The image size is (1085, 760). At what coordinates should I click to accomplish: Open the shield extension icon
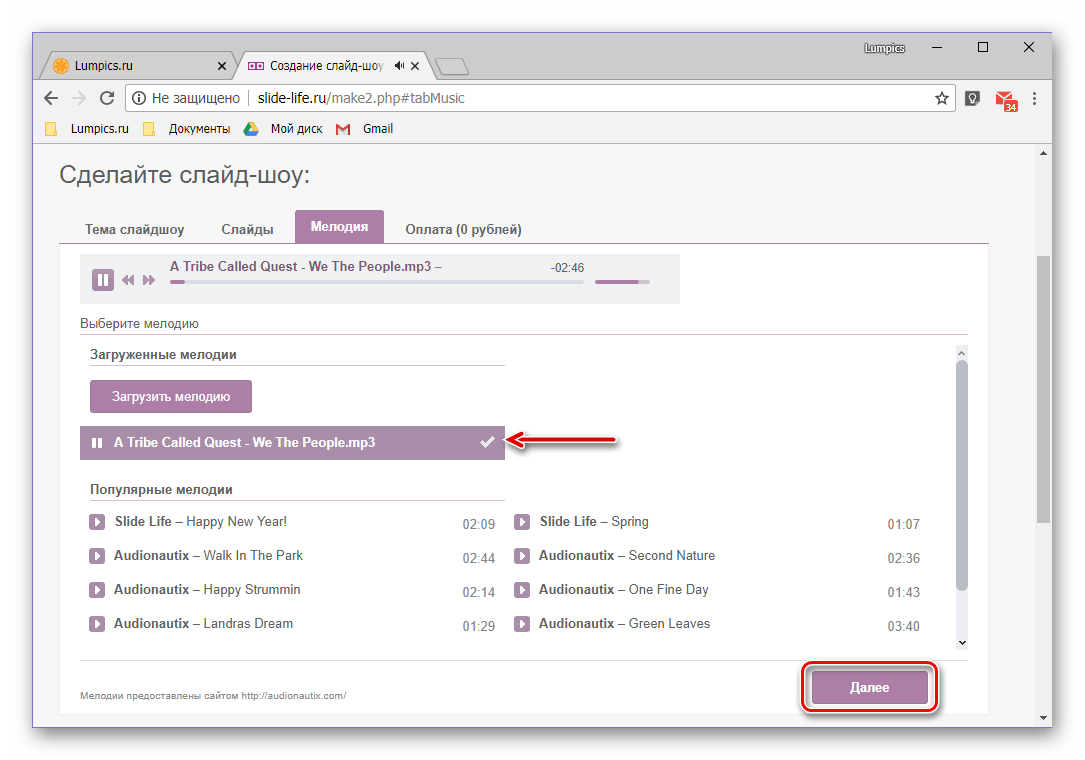coord(972,98)
